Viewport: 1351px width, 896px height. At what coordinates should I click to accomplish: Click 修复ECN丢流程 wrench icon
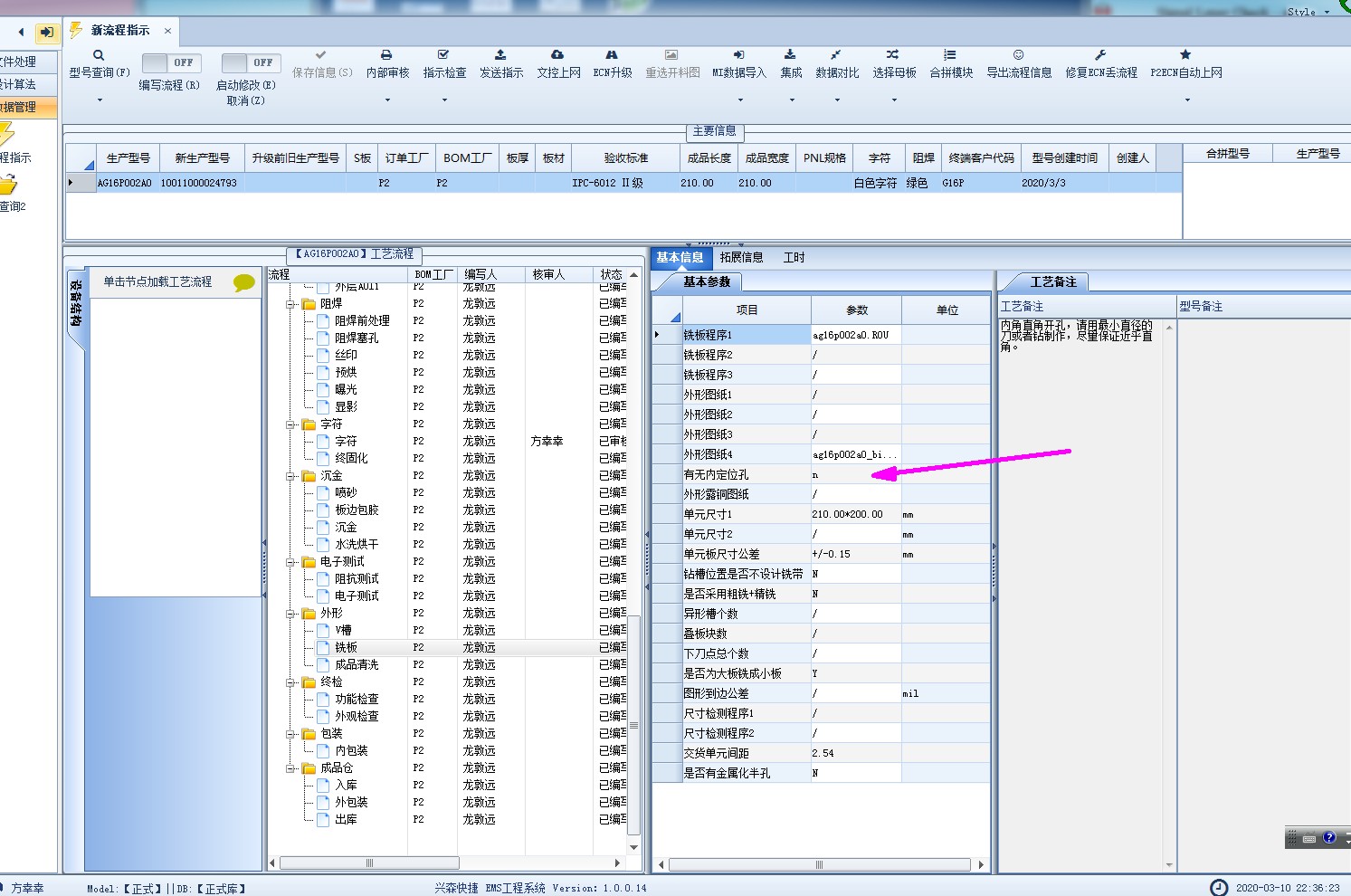pyautogui.click(x=1100, y=55)
